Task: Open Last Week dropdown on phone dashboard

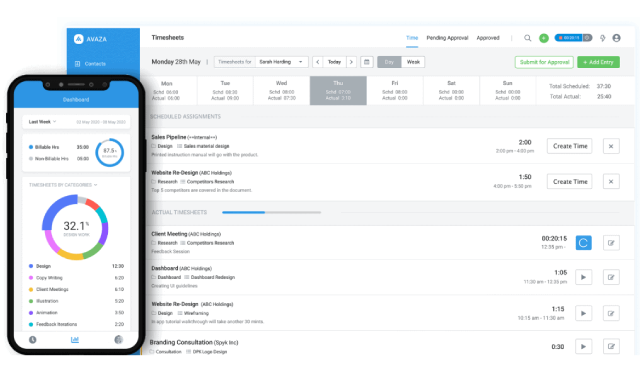Action: click(42, 122)
